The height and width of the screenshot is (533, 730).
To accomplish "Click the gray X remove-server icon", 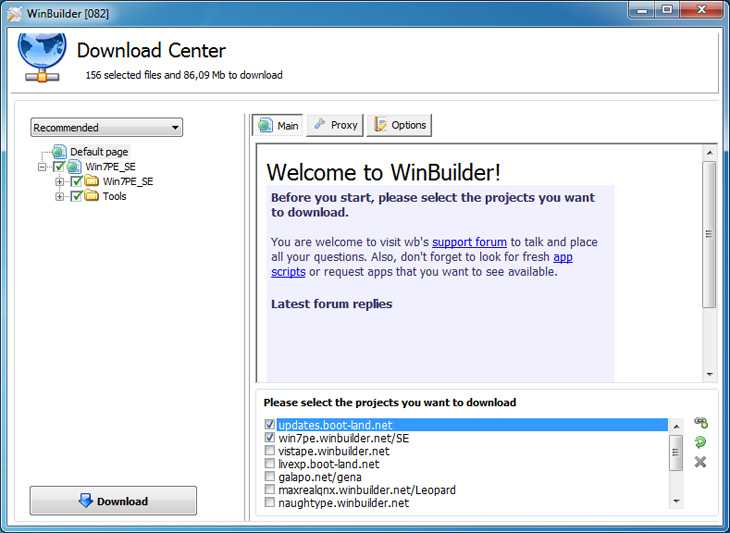I will [700, 462].
